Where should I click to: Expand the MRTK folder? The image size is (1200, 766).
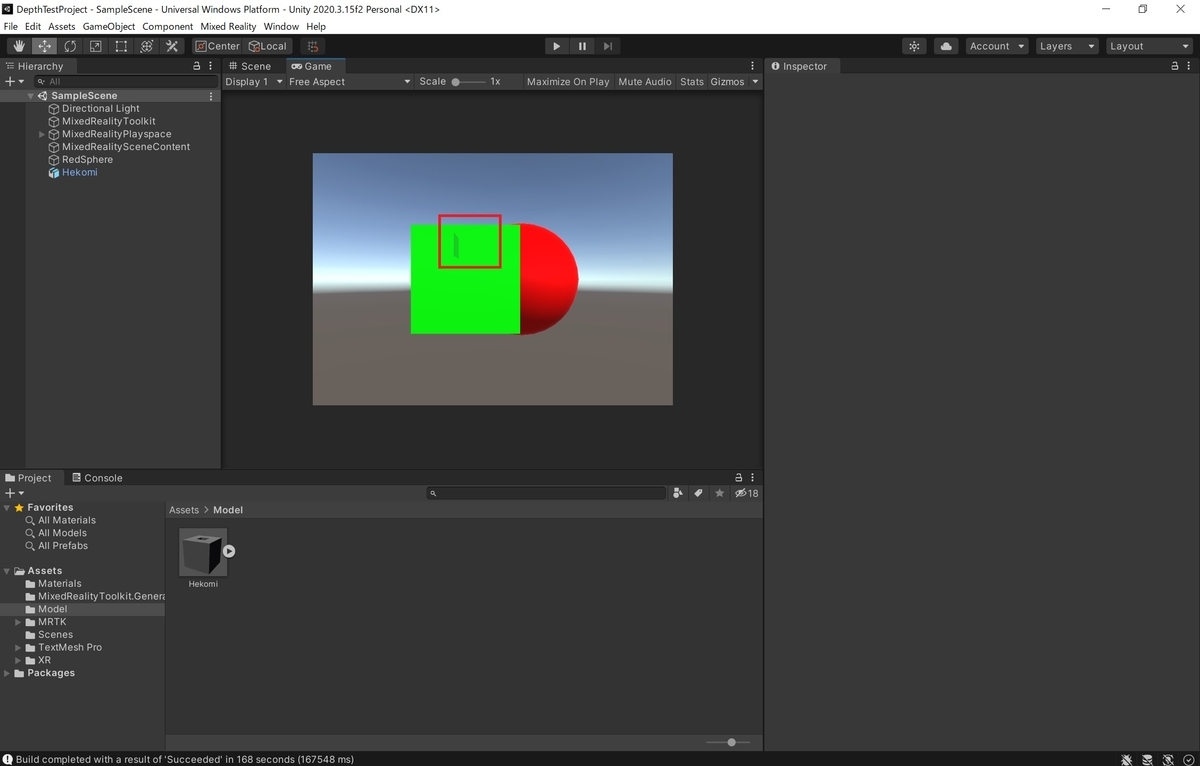coord(18,622)
